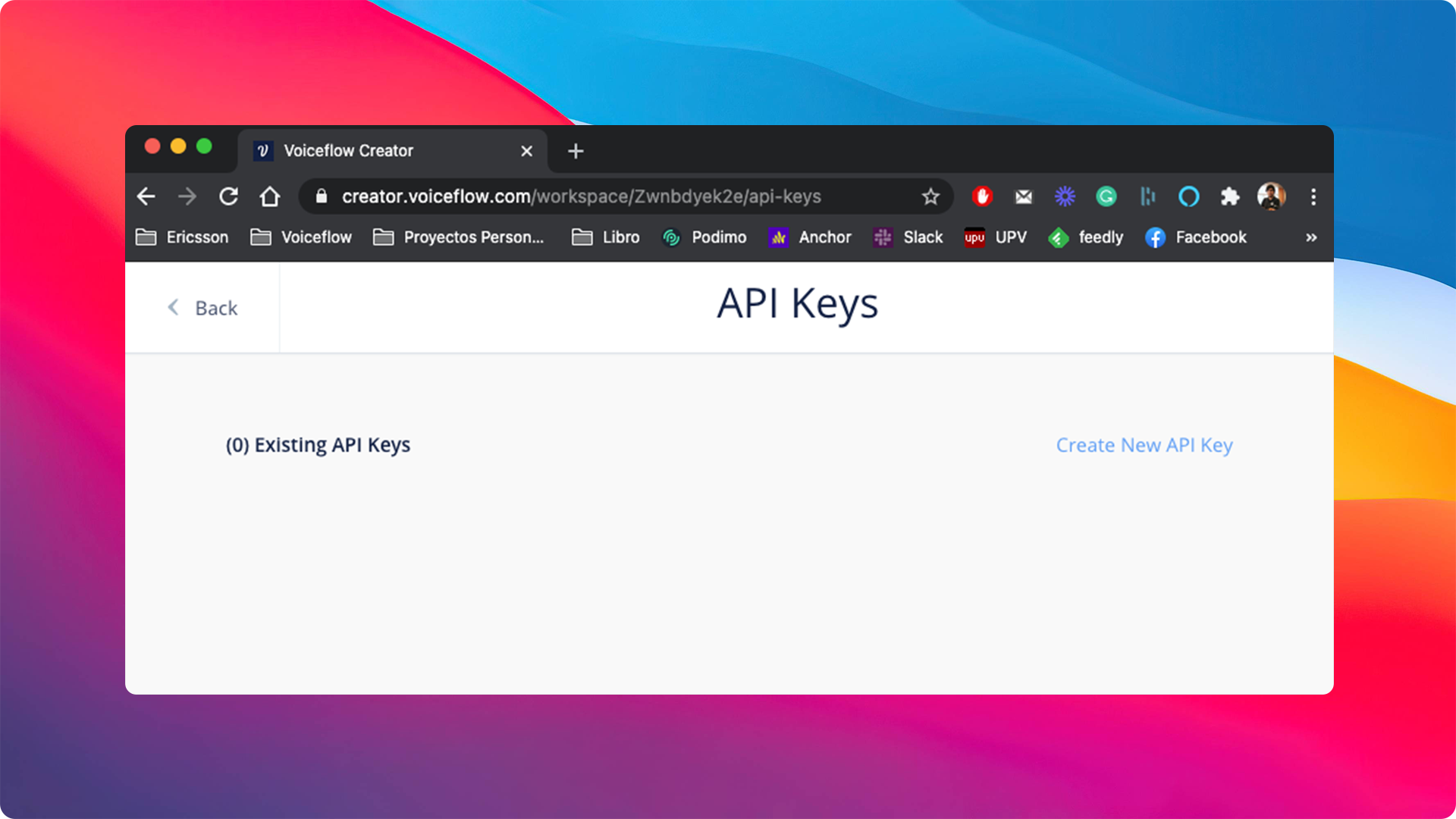Screen dimensions: 1456x819
Task: Click the Chrome profile avatar
Action: [x=1271, y=196]
